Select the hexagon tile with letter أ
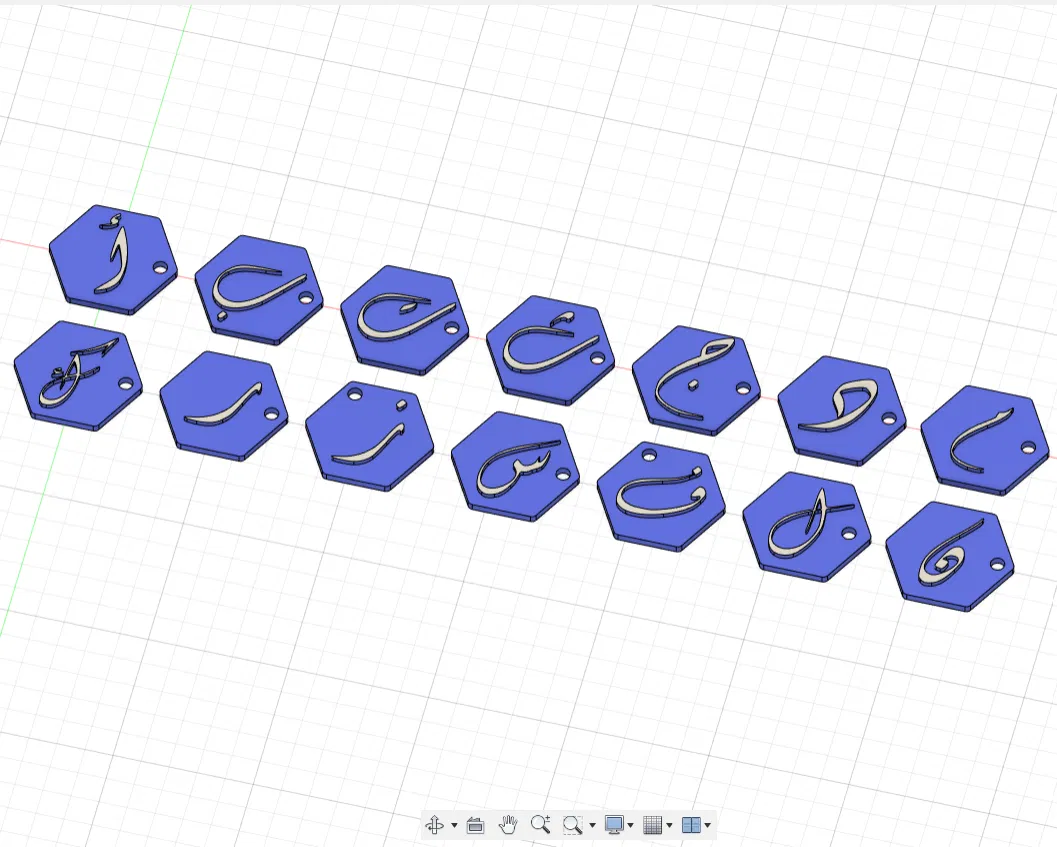 point(114,259)
